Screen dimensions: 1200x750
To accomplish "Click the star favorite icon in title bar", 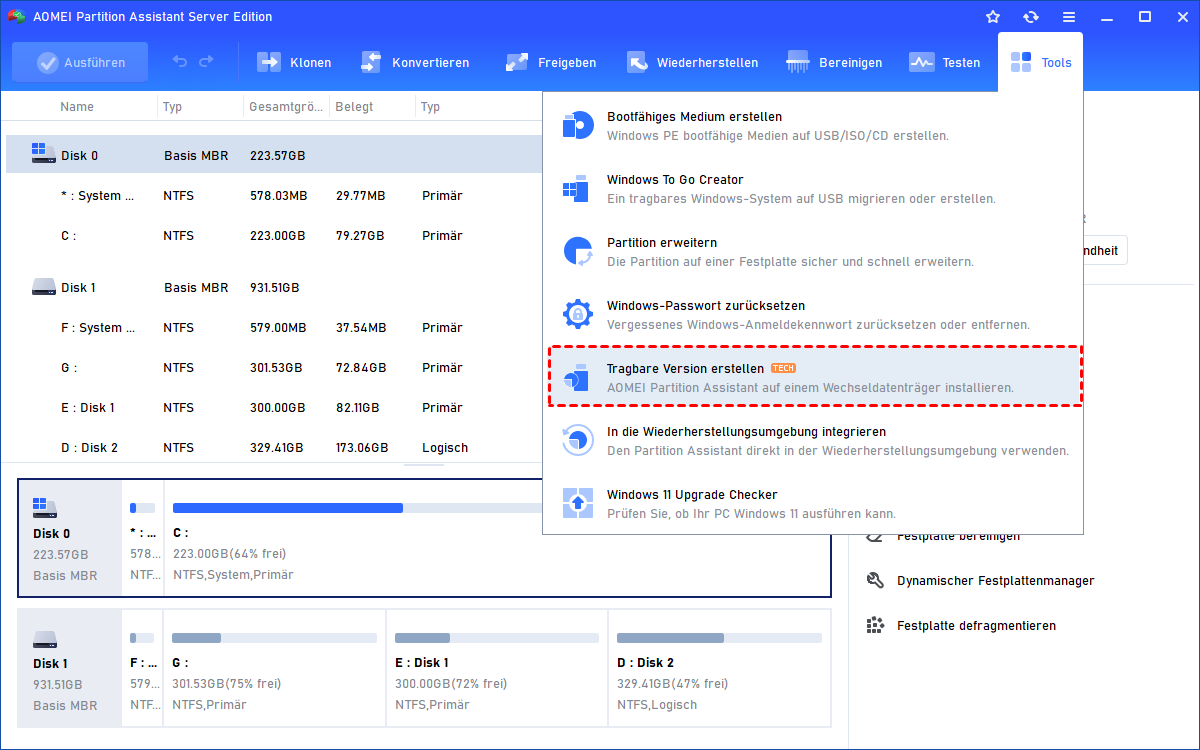I will (x=993, y=17).
